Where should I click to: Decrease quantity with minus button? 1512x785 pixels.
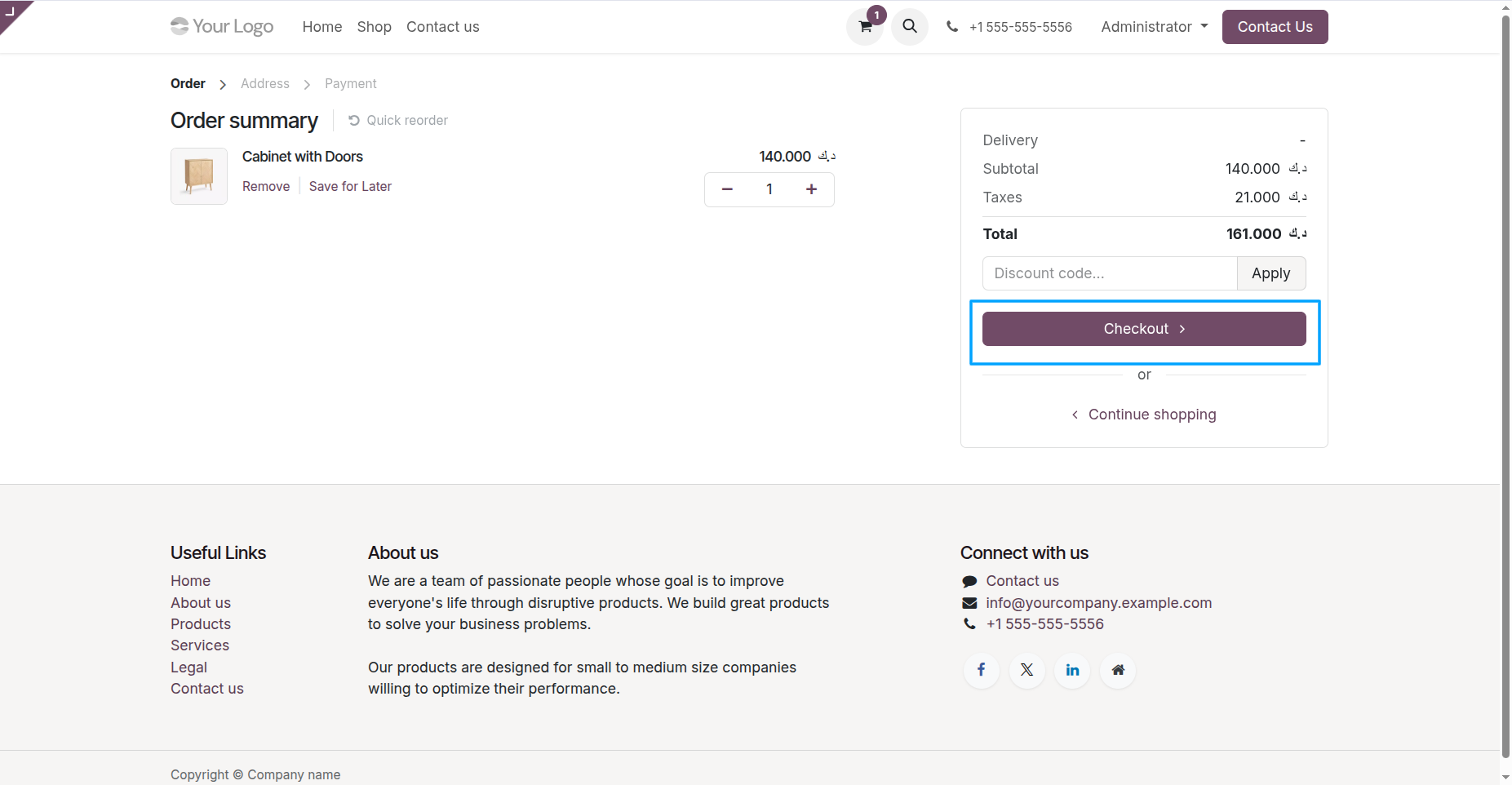tap(727, 189)
